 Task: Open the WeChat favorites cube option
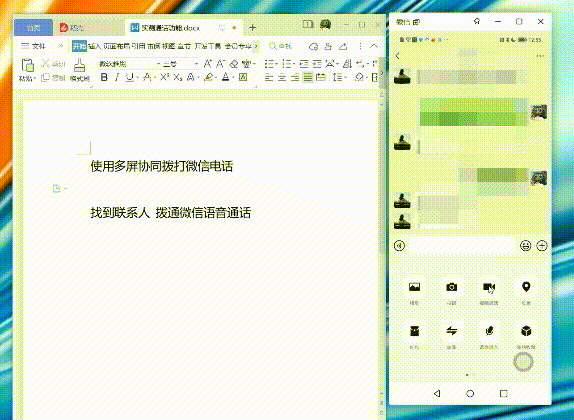[526, 331]
